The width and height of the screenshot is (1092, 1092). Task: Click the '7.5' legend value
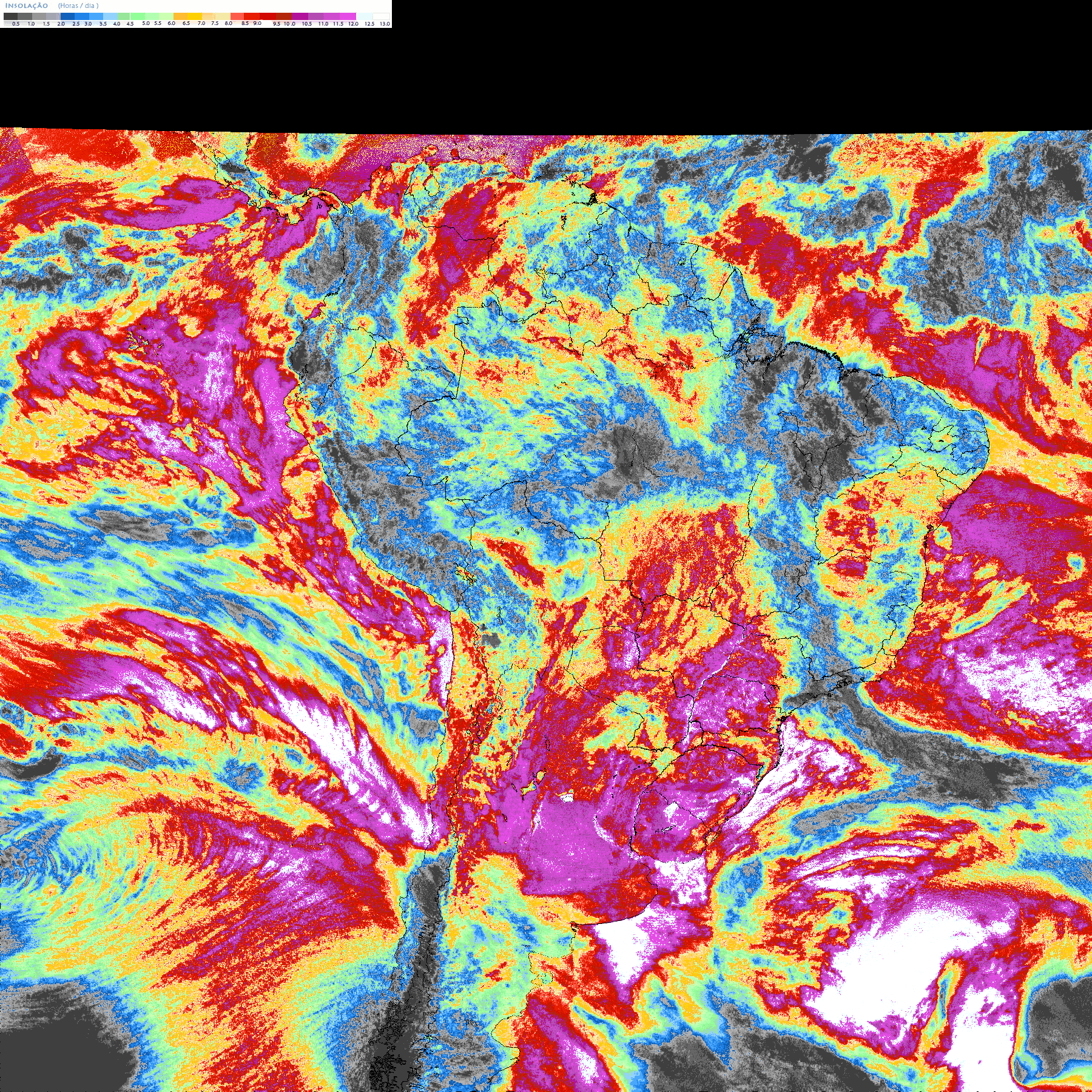click(215, 23)
